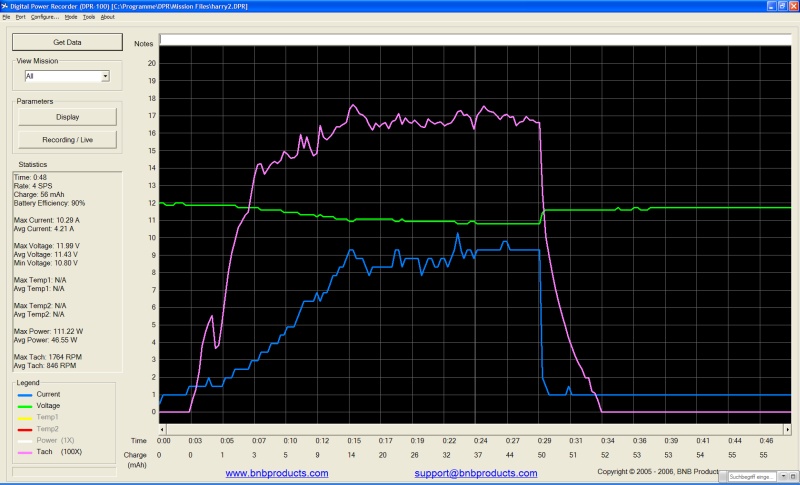The image size is (800, 485).
Task: Click the Digital Power Recorder title bar icon
Action: coord(5,6)
